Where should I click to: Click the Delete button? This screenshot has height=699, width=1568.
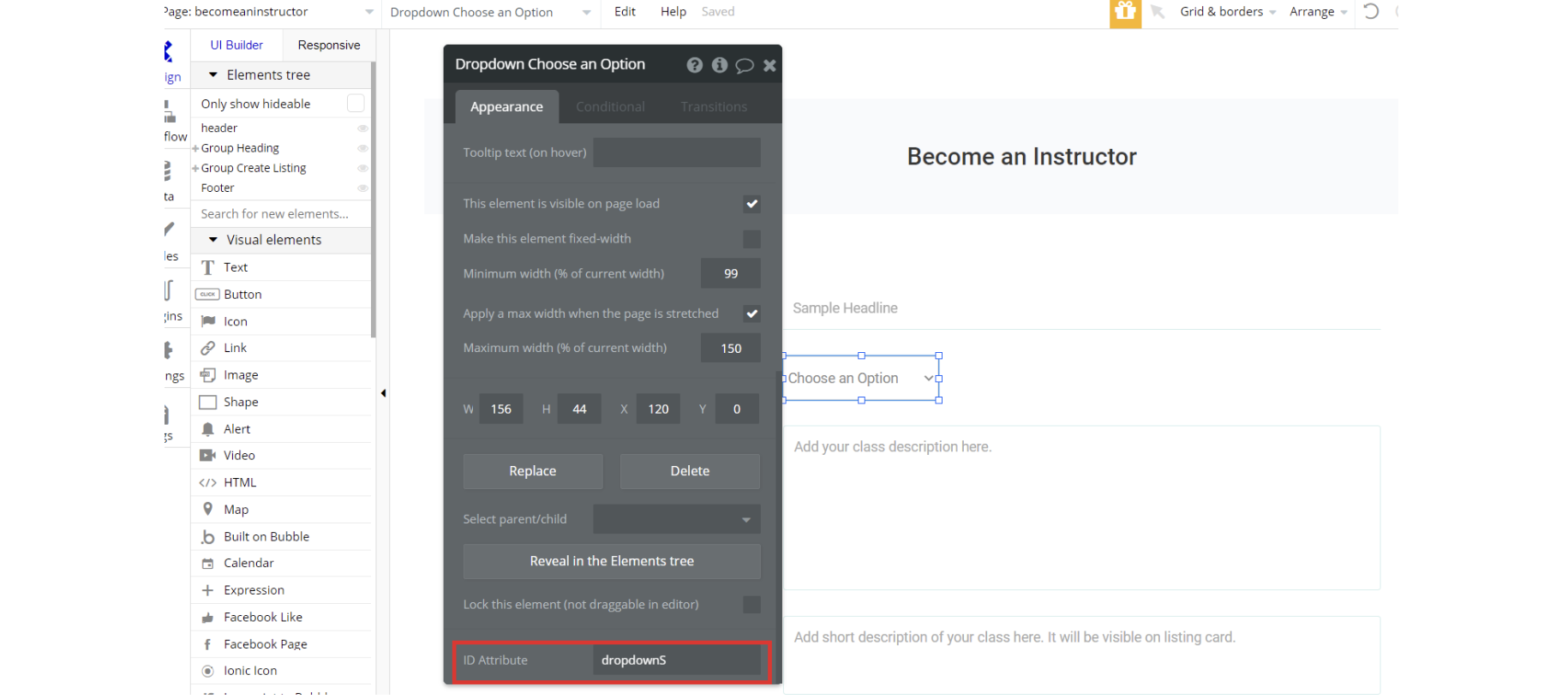coord(690,471)
